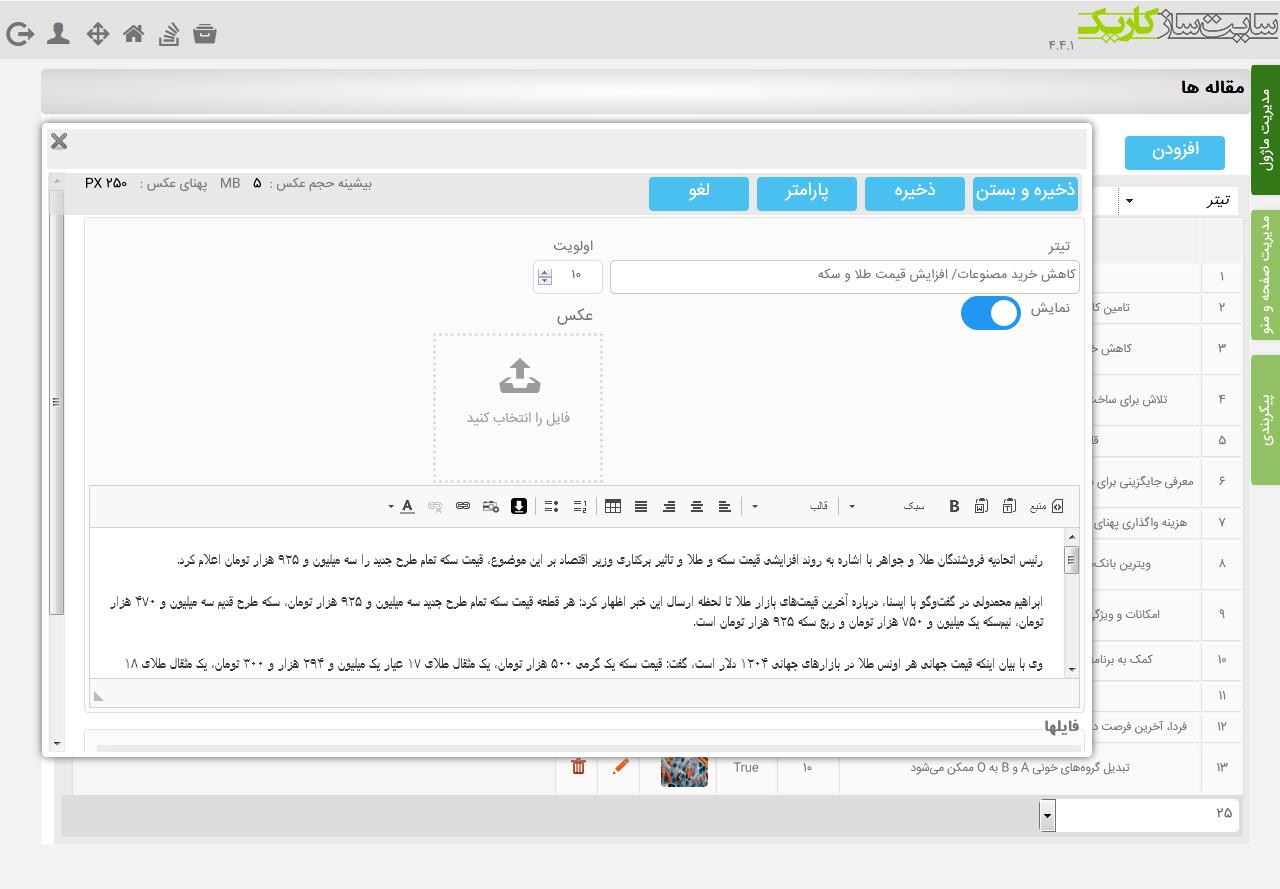The width and height of the screenshot is (1280, 889).
Task: Click justify alignment icon in editor
Action: tap(641, 506)
